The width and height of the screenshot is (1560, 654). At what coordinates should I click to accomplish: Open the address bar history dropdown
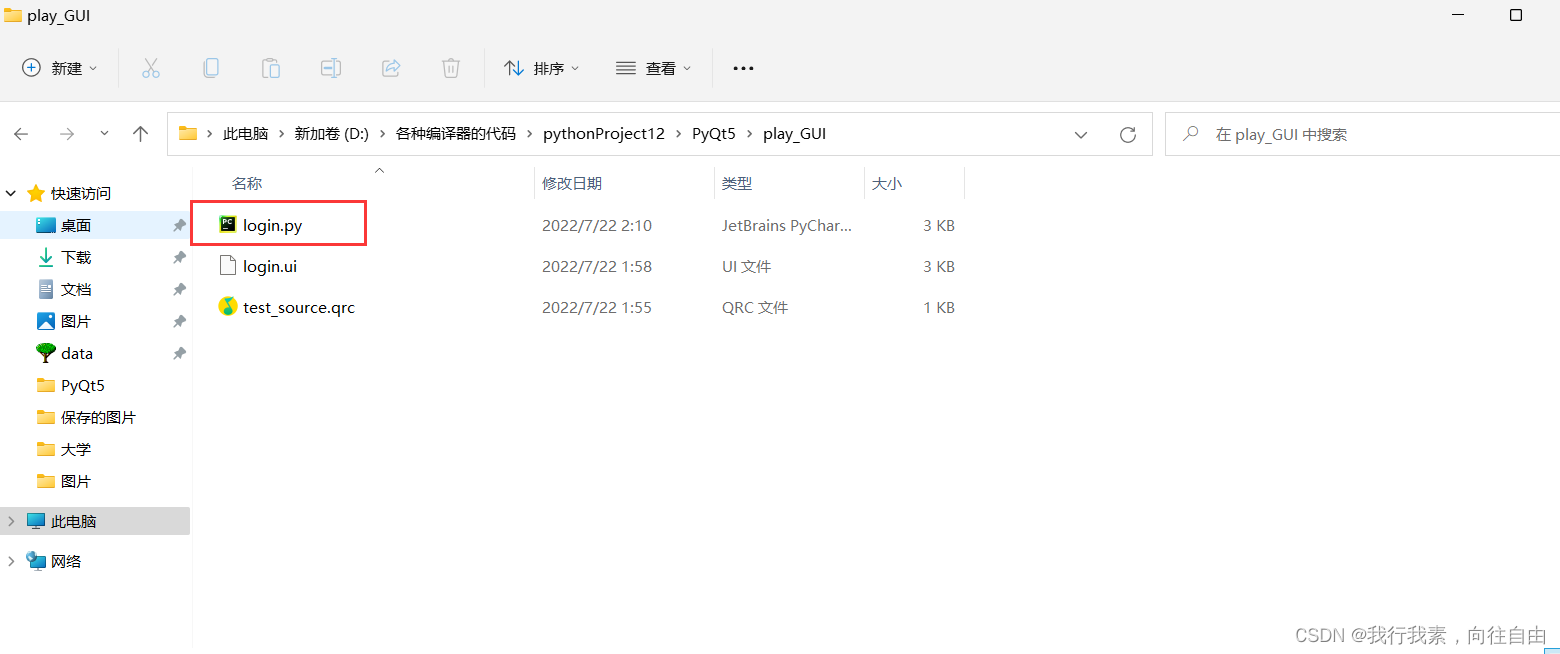point(1080,133)
